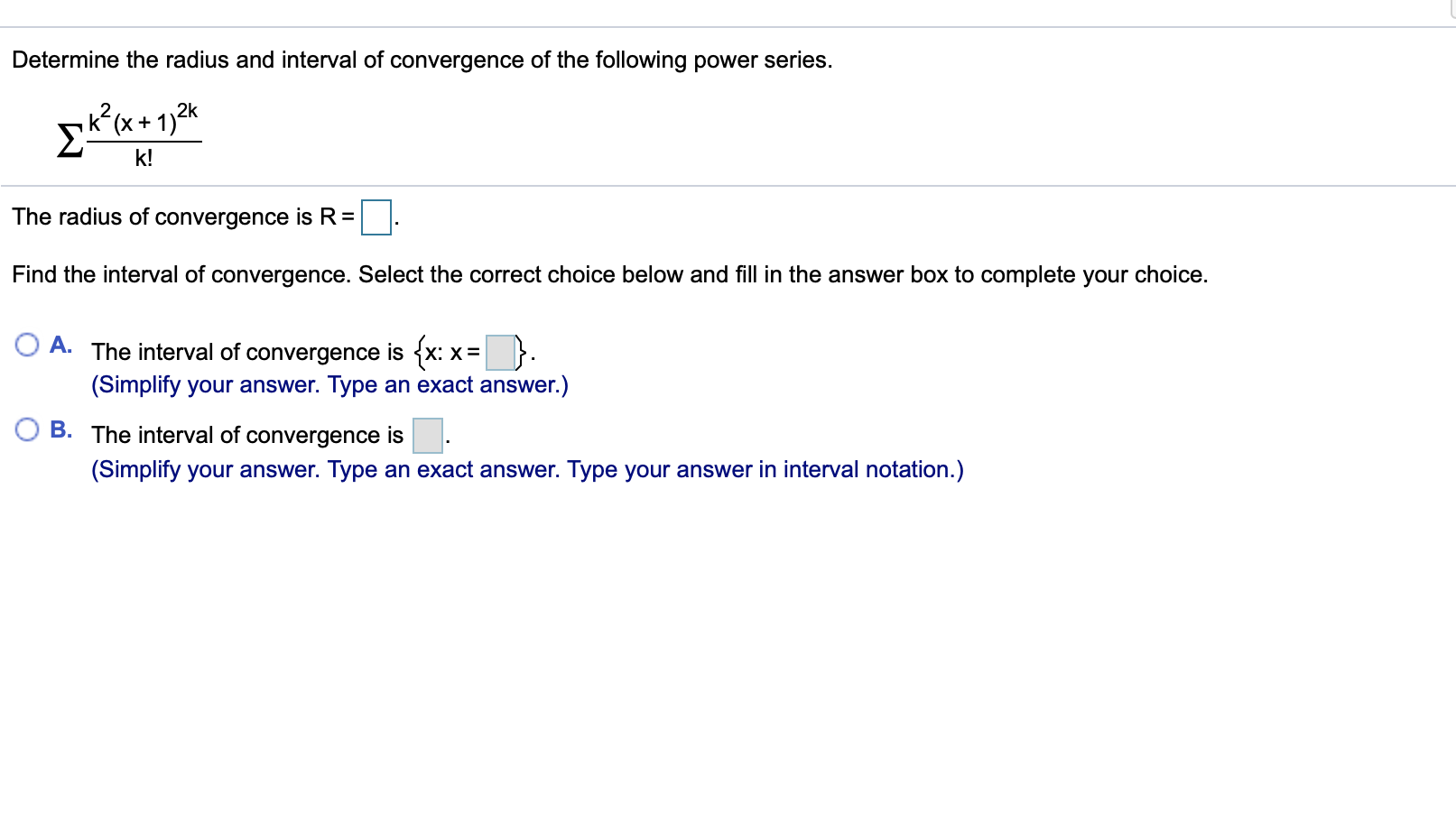
Task: Click the label A next to its radio
Action: pos(60,344)
